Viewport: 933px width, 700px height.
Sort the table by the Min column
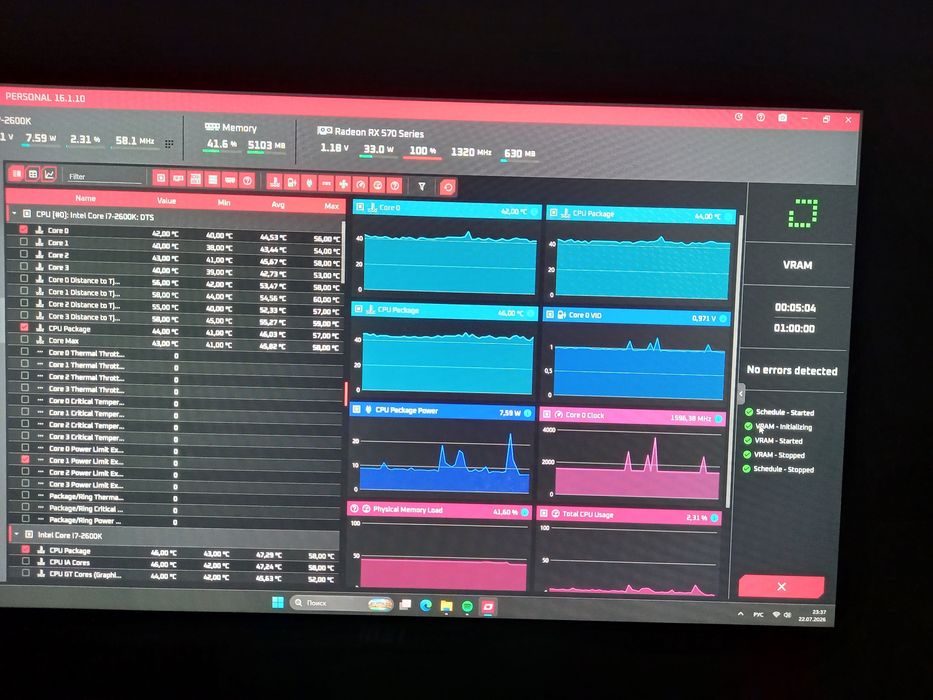click(224, 202)
